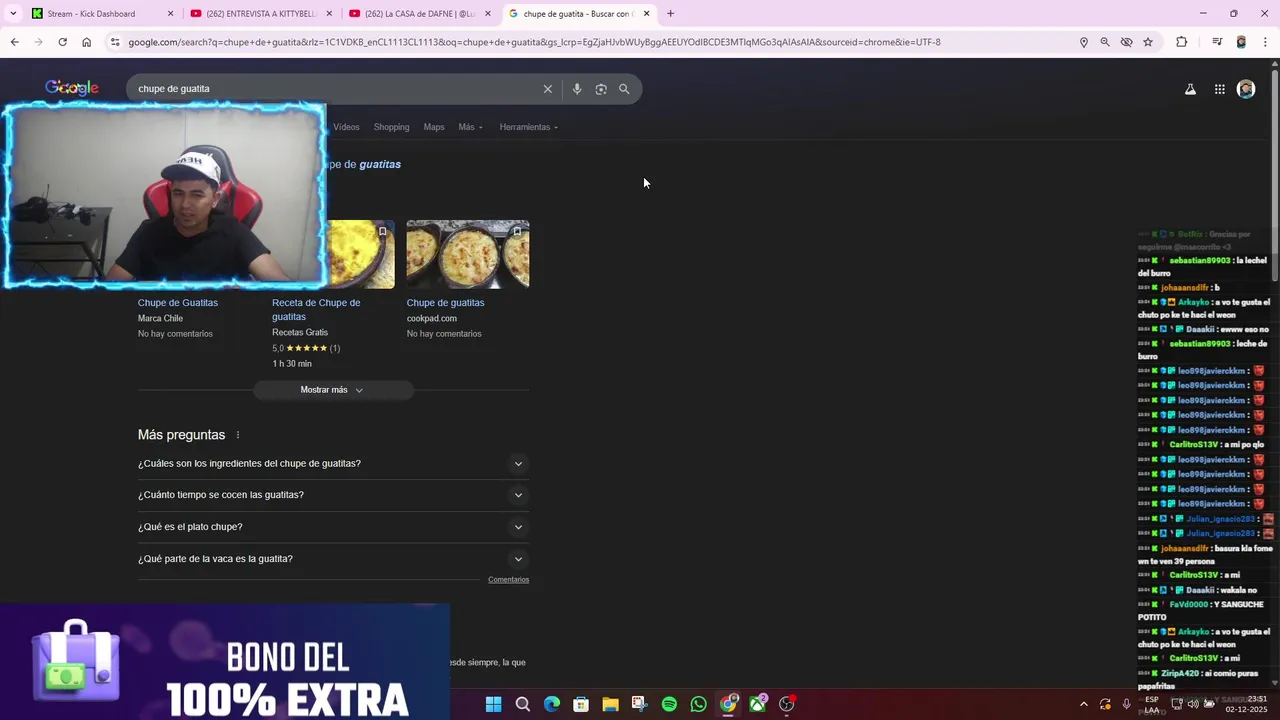Save the cookpad recipe bookmark icon
Screen dimensions: 1280x720
pos(517,231)
